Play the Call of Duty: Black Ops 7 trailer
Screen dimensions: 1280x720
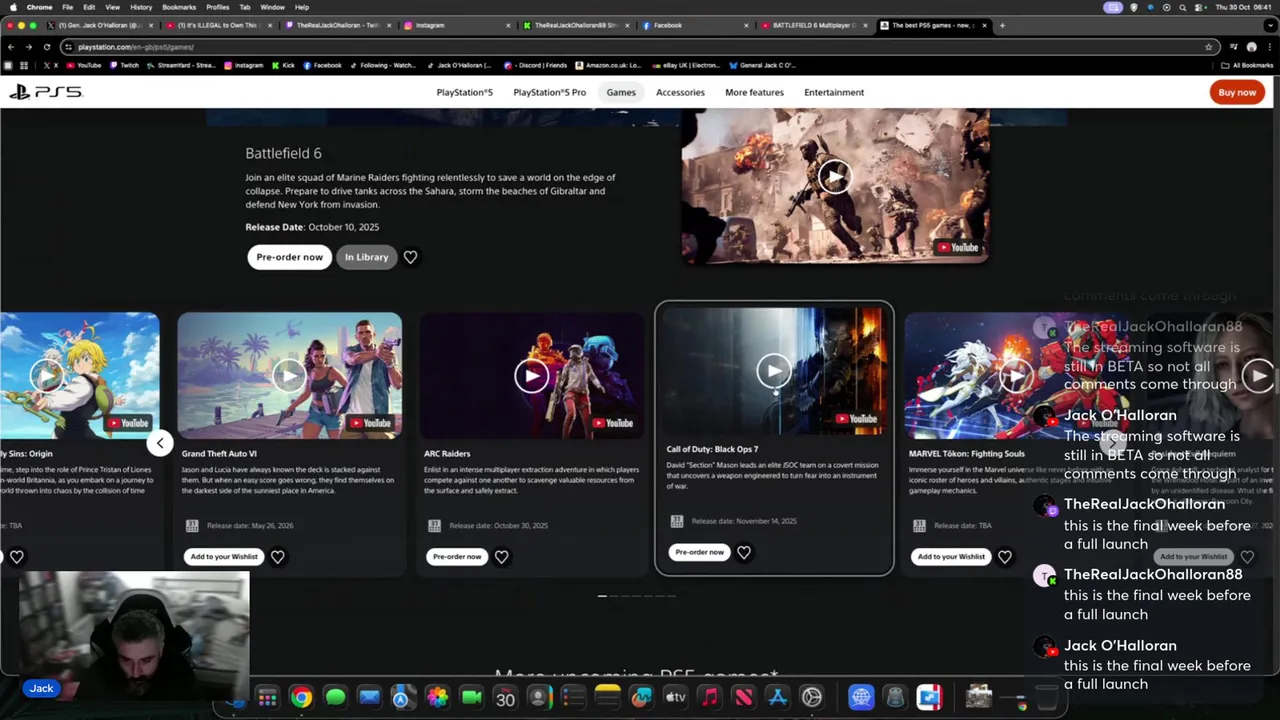tap(773, 371)
